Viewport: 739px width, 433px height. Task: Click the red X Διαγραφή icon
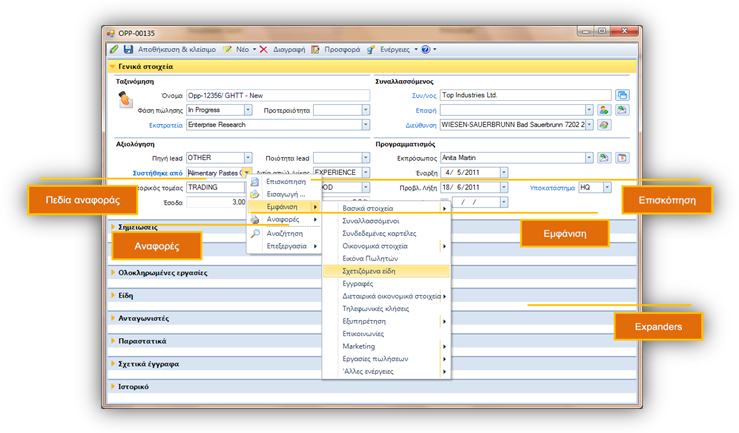point(263,49)
